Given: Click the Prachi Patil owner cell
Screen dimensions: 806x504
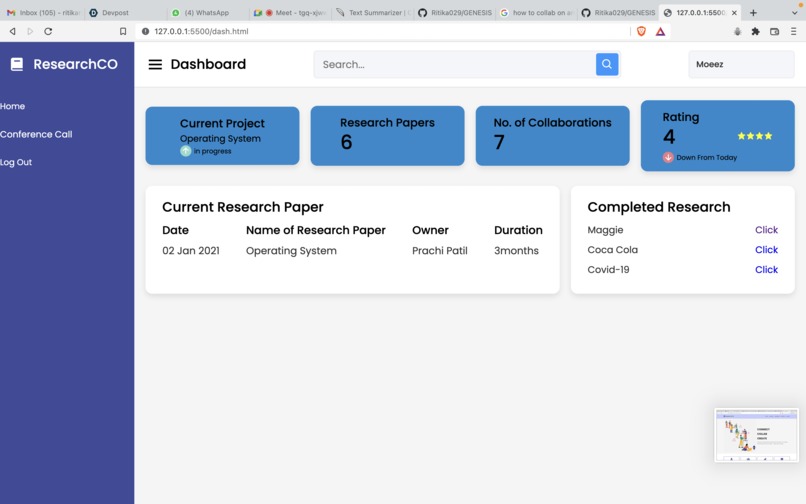Looking at the screenshot, I should coord(439,251).
